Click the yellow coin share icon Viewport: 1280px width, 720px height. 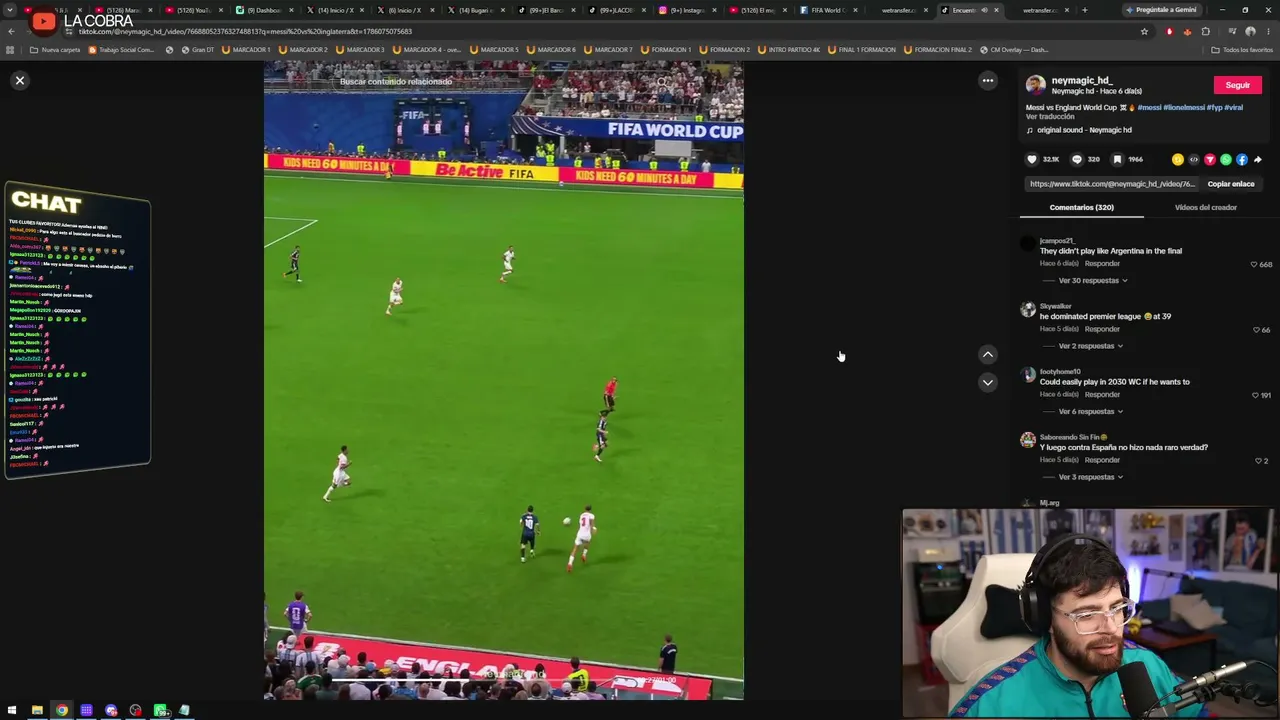coord(1178,159)
